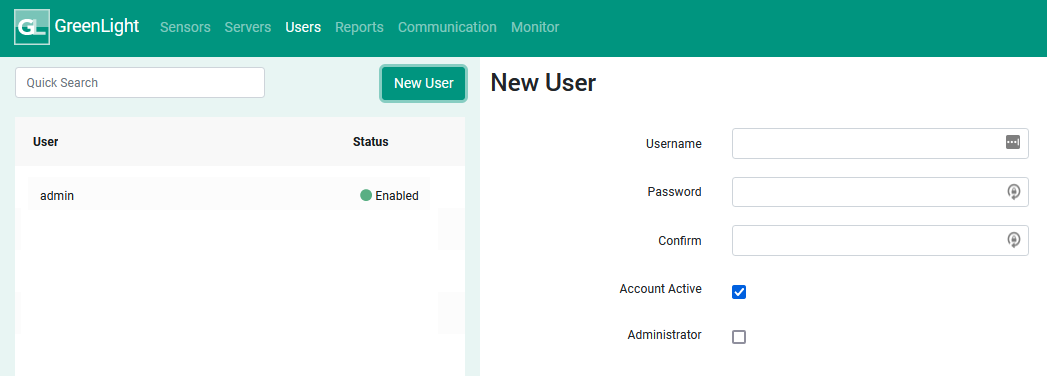Navigate to Communication
1047x376 pixels.
[x=447, y=27]
